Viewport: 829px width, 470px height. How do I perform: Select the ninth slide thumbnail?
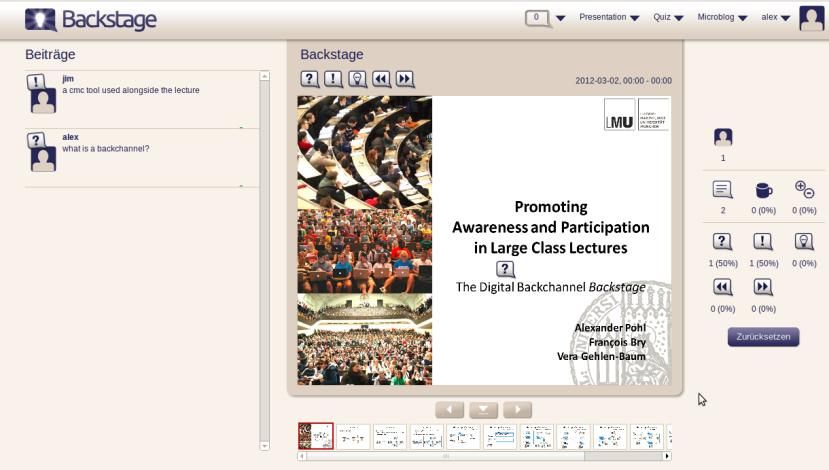click(610, 437)
